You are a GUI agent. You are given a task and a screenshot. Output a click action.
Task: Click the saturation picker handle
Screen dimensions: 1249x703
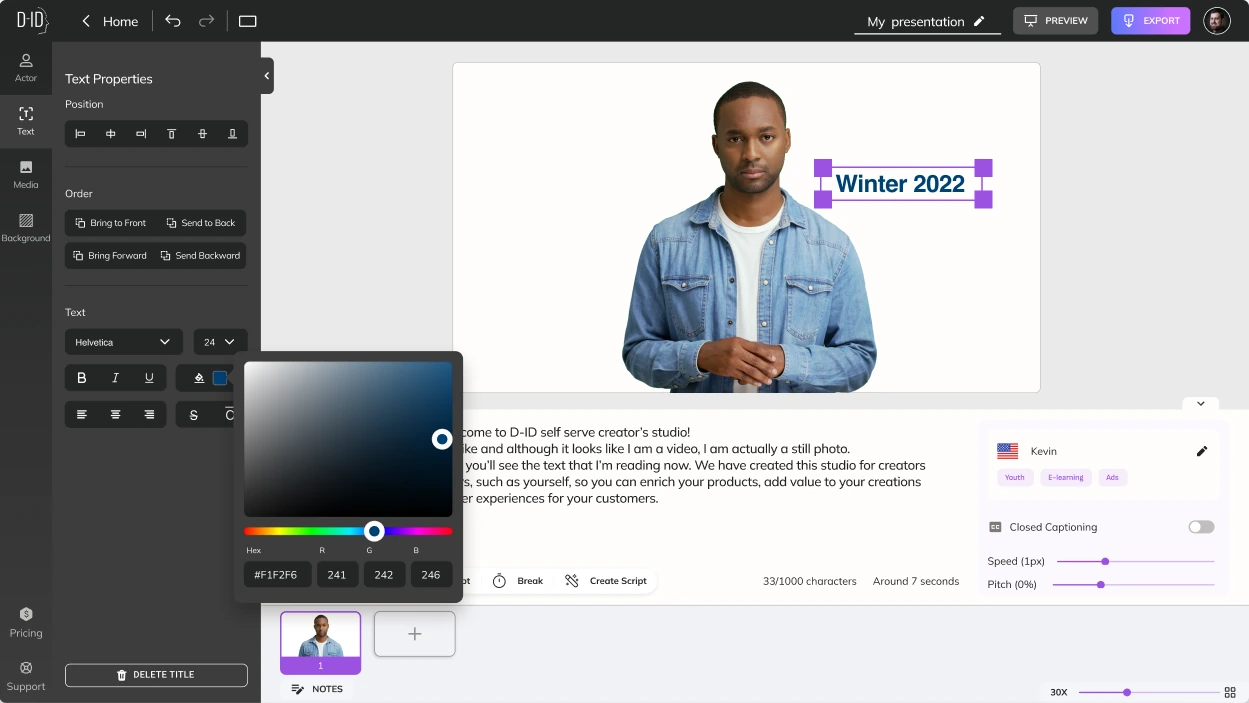(x=442, y=439)
